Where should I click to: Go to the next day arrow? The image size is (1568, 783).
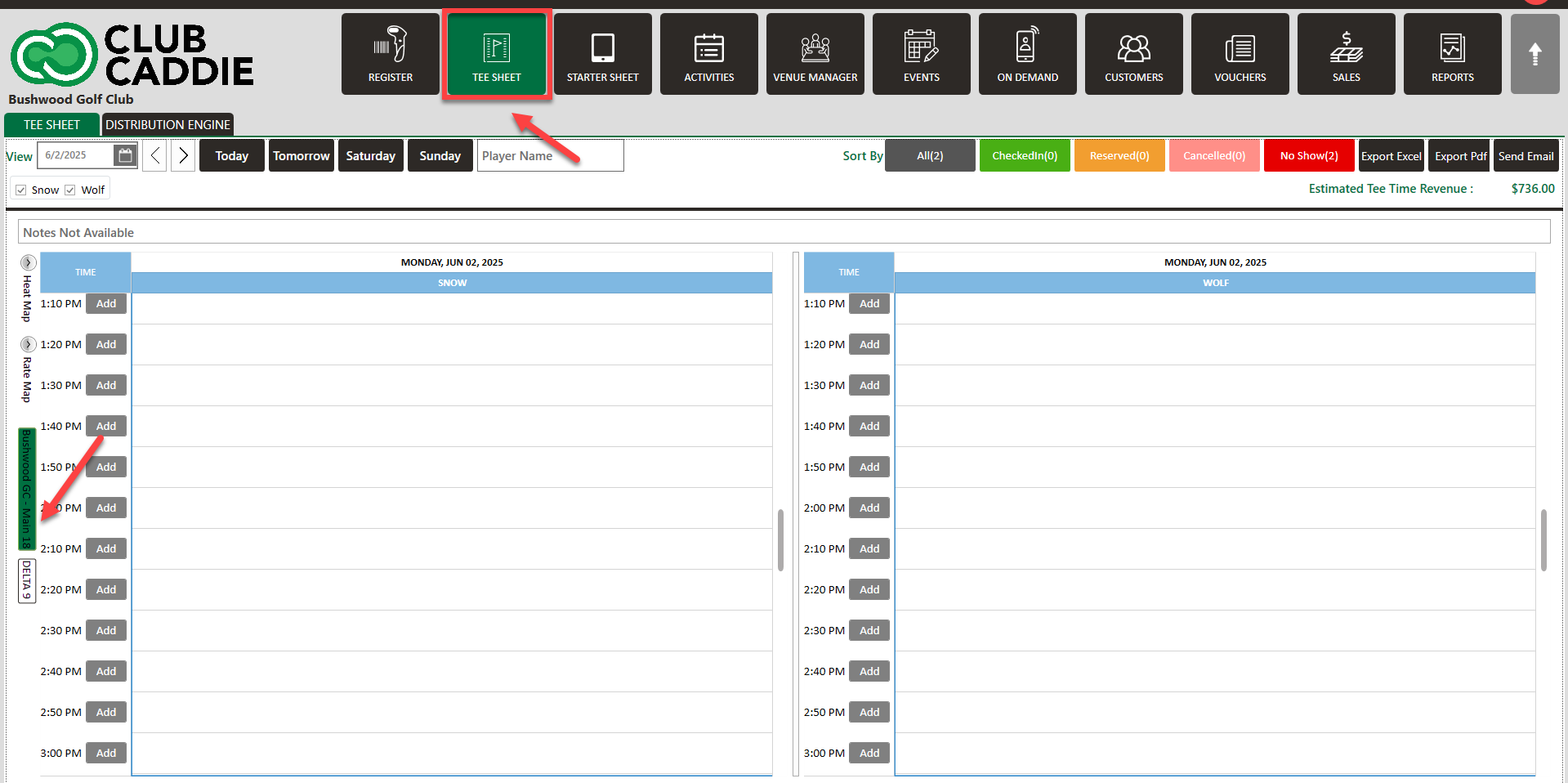tap(183, 155)
